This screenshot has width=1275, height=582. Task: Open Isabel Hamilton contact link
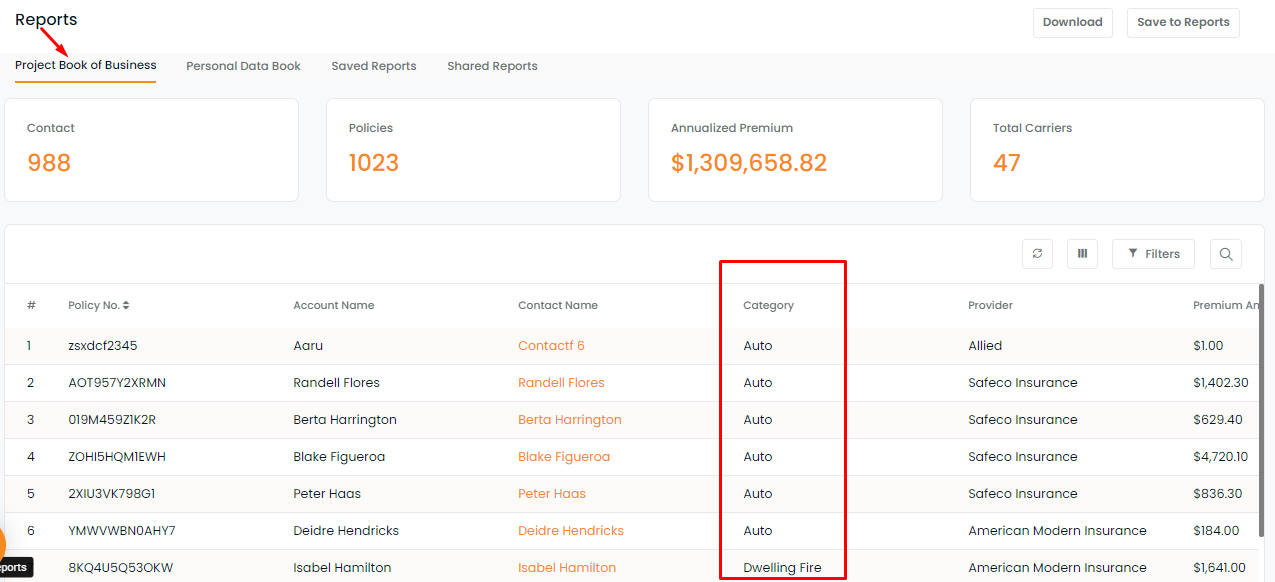tap(567, 568)
